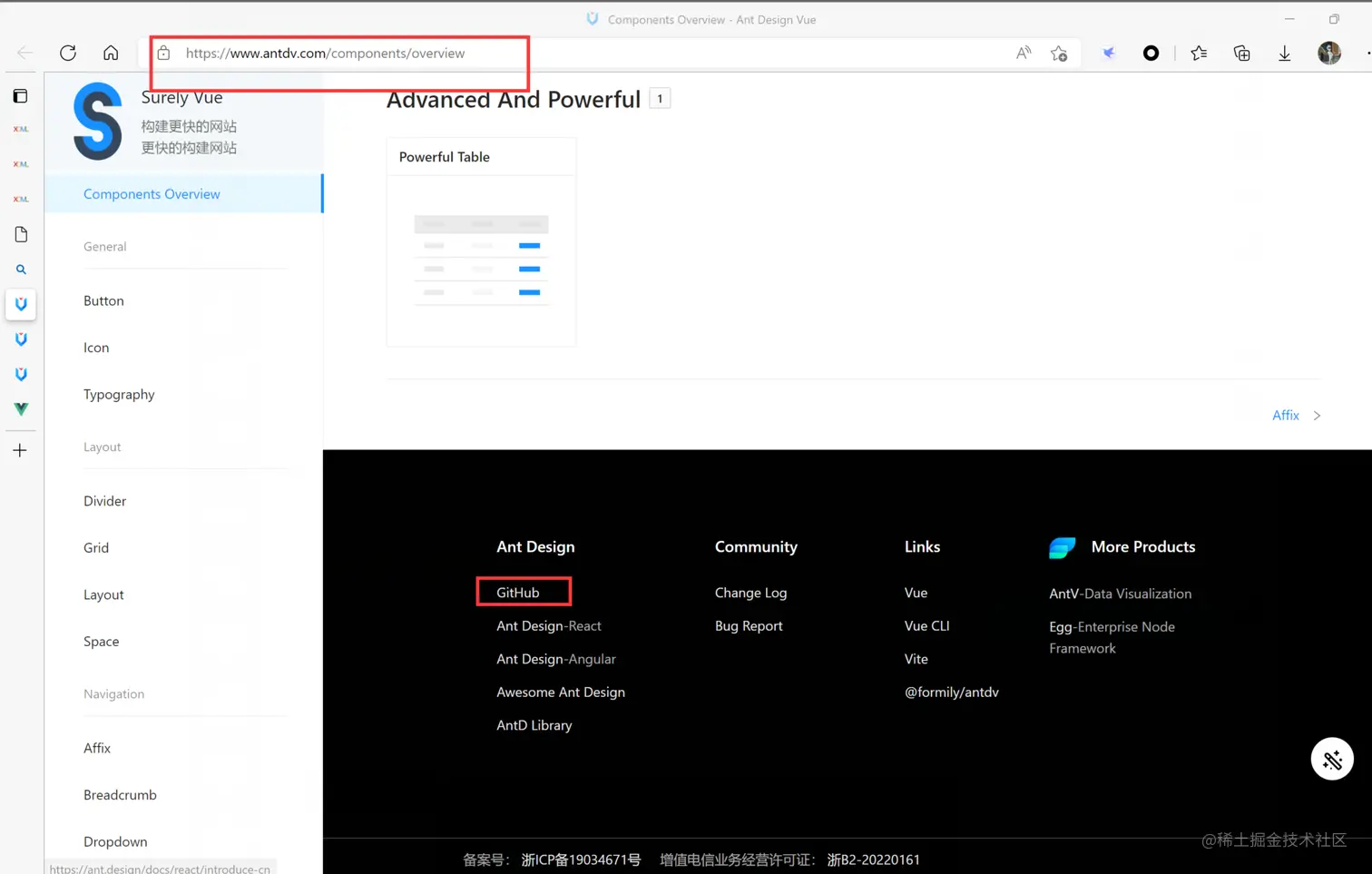Open the Vue CLI footer link
Viewport: 1372px width, 874px height.
[x=927, y=626]
